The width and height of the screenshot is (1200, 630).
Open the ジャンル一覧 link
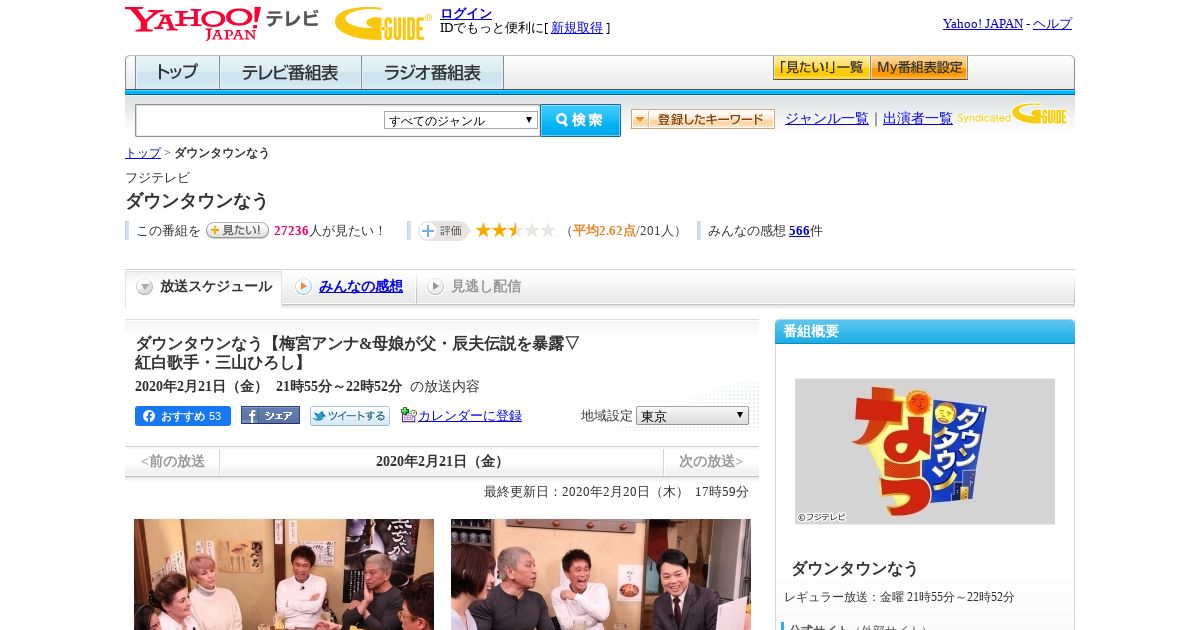coord(827,119)
